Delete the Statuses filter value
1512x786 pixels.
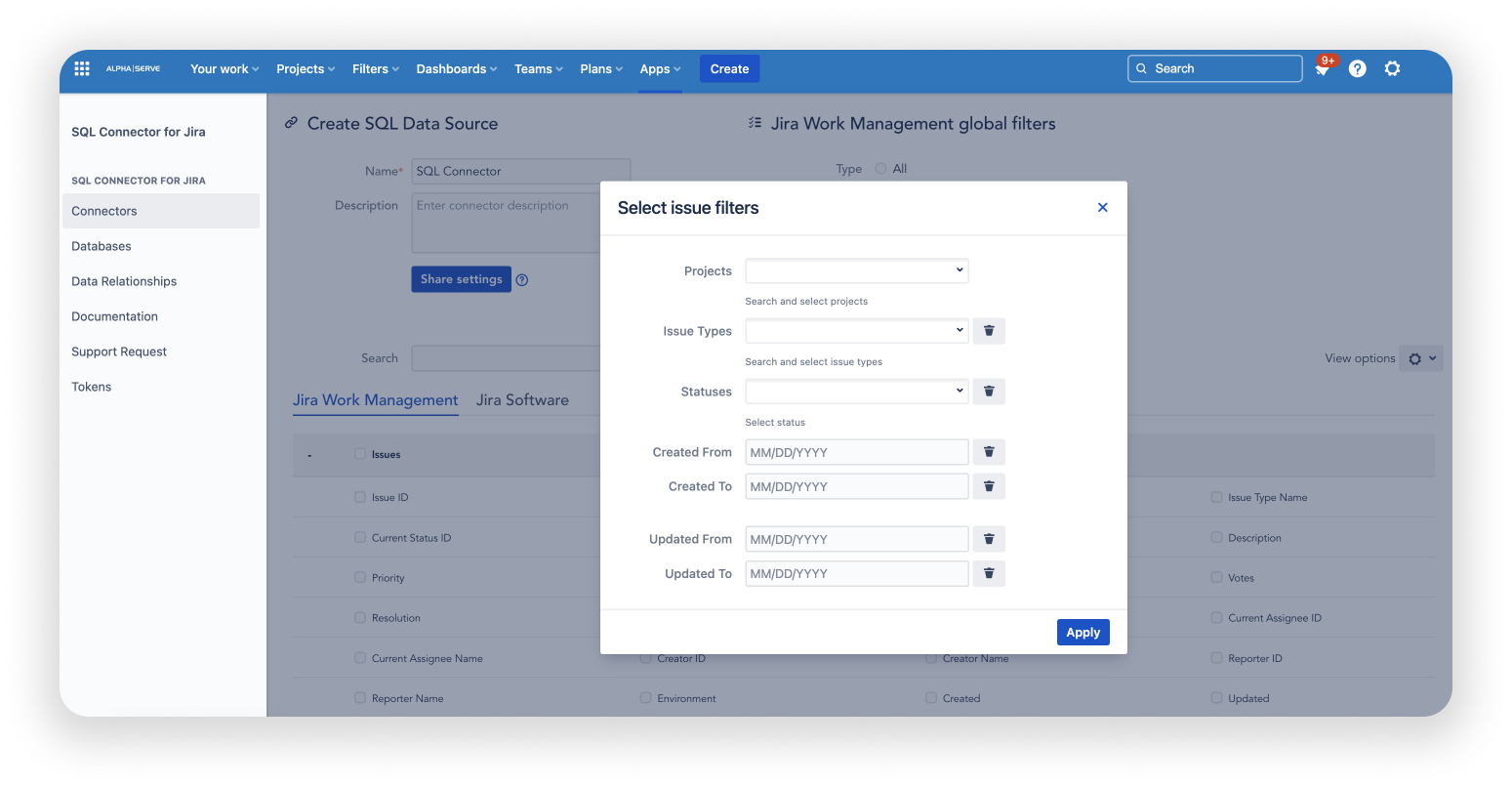tap(988, 391)
